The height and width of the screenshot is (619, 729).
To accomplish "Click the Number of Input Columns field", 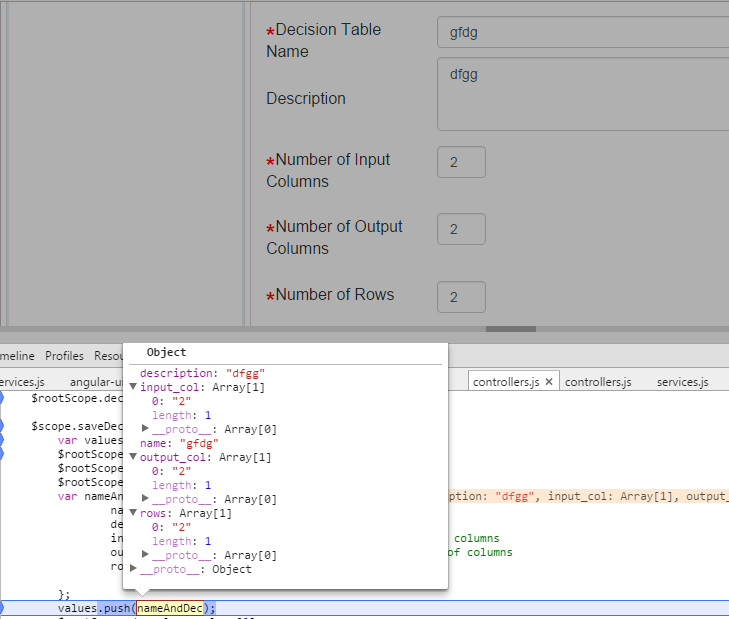I will coord(461,162).
